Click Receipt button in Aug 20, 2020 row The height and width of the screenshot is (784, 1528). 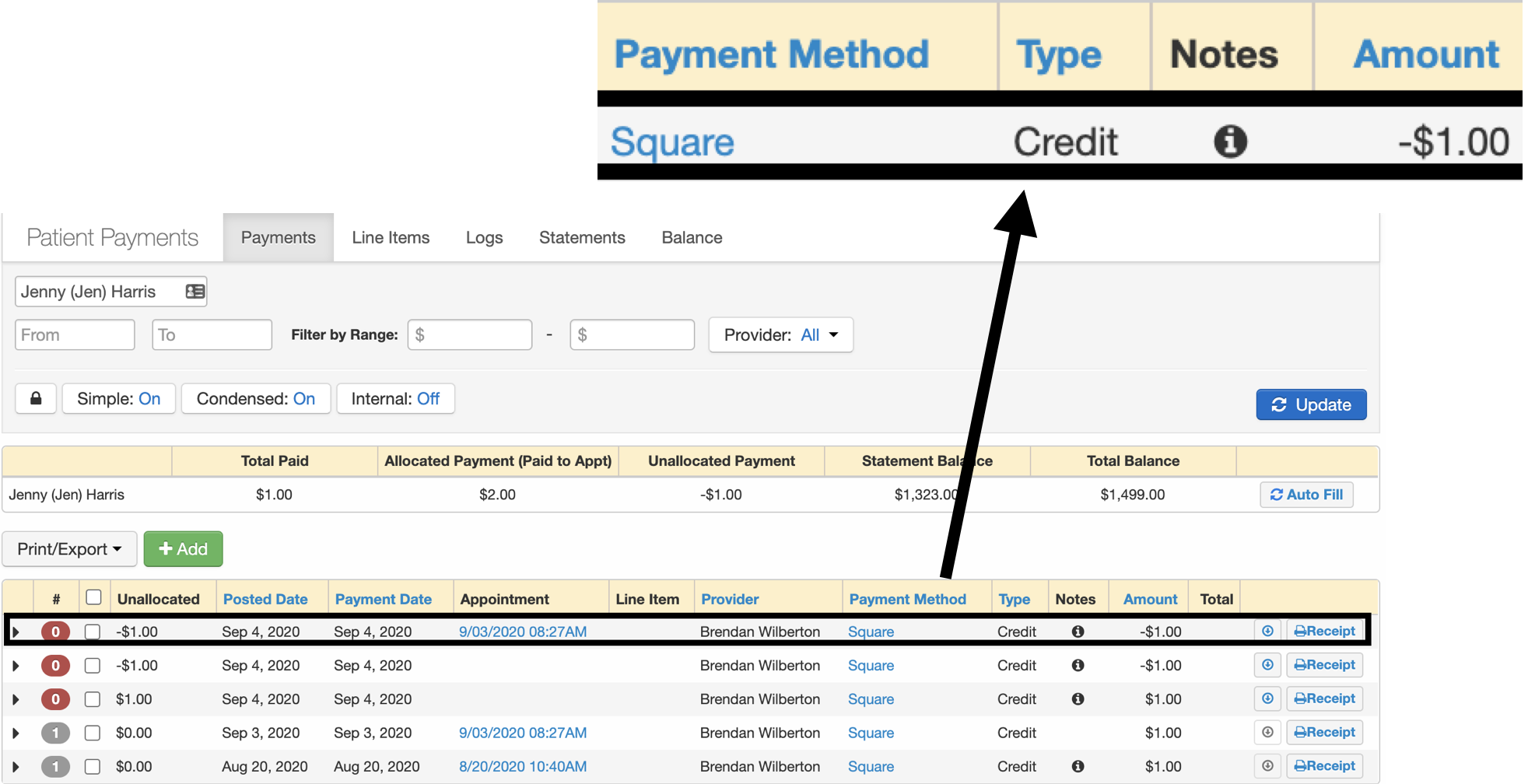pyautogui.click(x=1324, y=765)
